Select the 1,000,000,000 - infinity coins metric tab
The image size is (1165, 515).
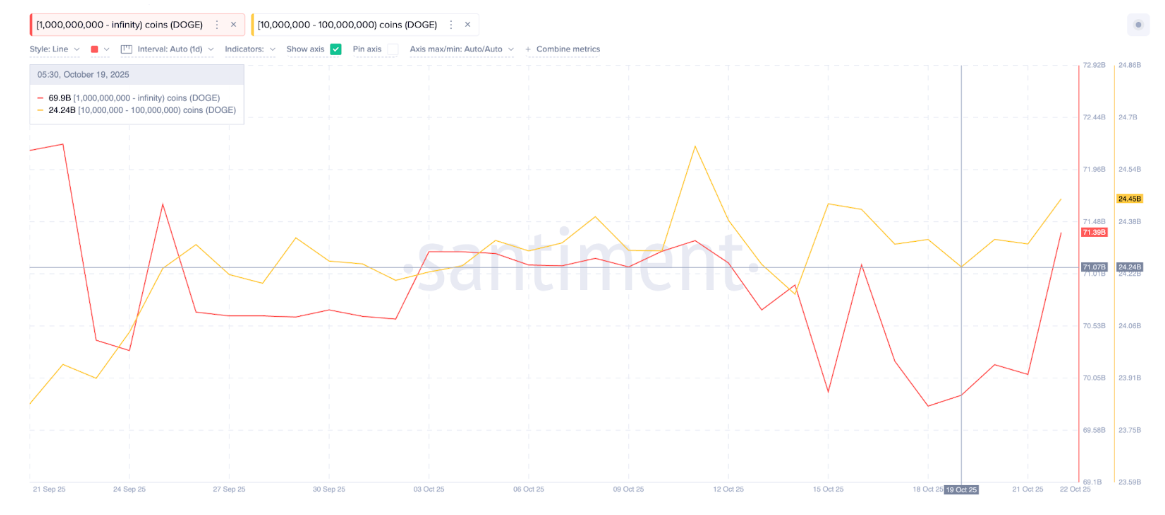coord(118,24)
